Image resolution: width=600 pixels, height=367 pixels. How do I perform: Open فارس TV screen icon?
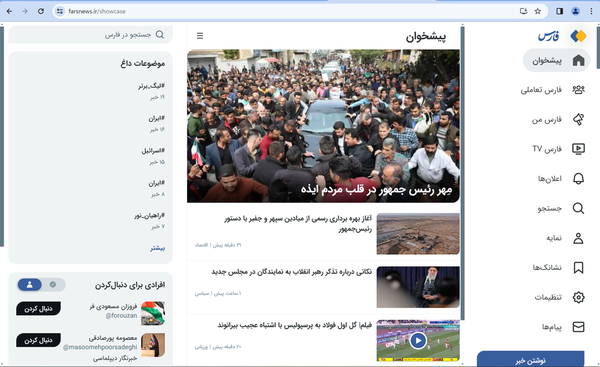coord(578,148)
